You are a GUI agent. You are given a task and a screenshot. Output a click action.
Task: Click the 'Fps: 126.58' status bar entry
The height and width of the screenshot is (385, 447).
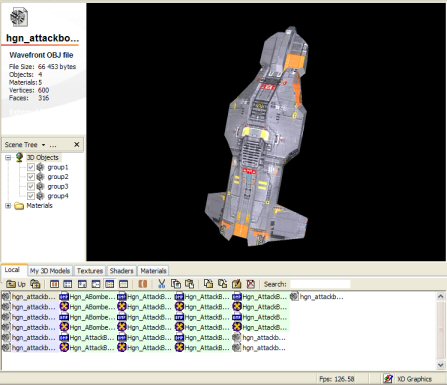coord(337,379)
